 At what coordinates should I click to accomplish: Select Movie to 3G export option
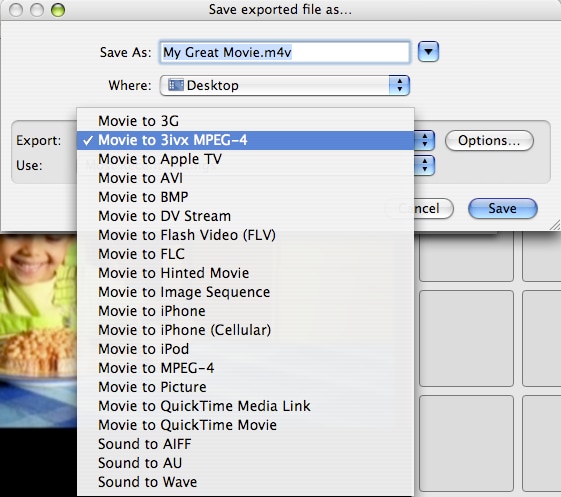pos(245,121)
